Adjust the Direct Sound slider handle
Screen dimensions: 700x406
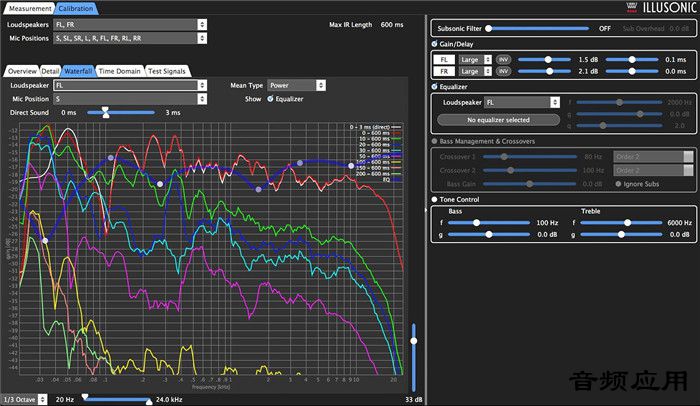click(x=105, y=113)
